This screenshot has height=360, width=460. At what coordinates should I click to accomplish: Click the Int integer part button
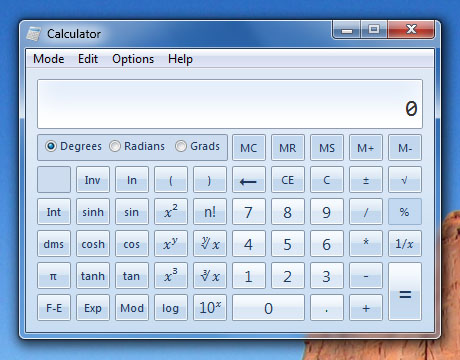(x=54, y=212)
